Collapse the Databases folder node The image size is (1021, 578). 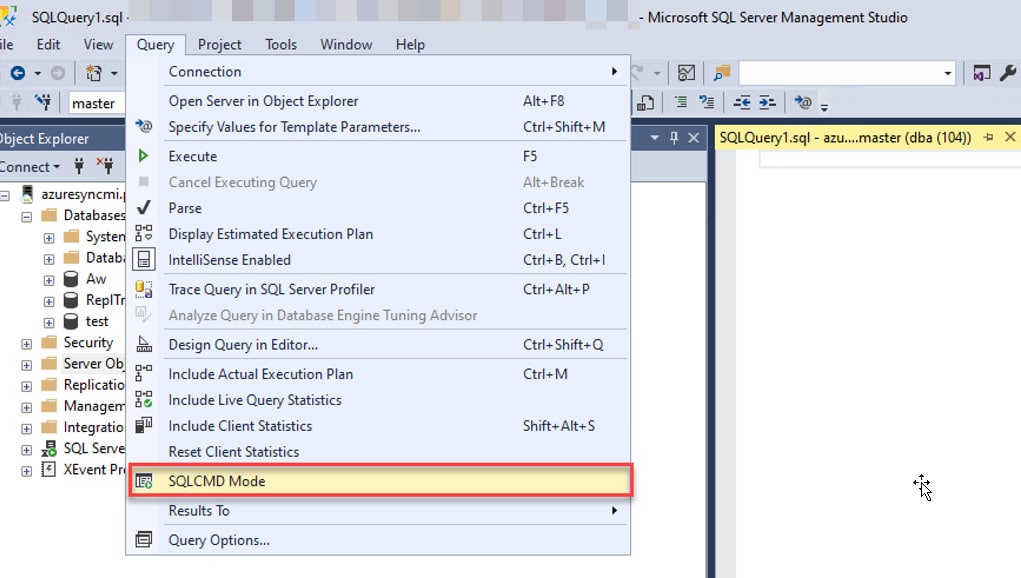coord(27,217)
